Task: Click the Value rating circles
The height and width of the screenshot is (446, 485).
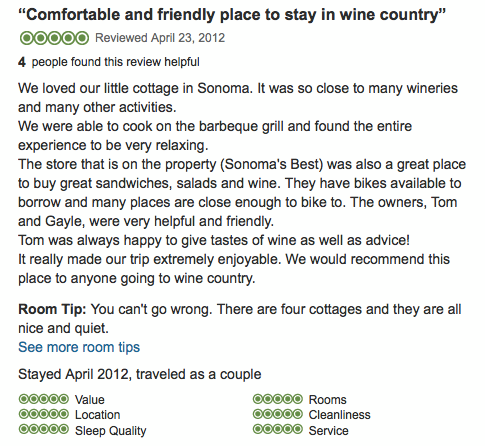Action: tap(44, 399)
